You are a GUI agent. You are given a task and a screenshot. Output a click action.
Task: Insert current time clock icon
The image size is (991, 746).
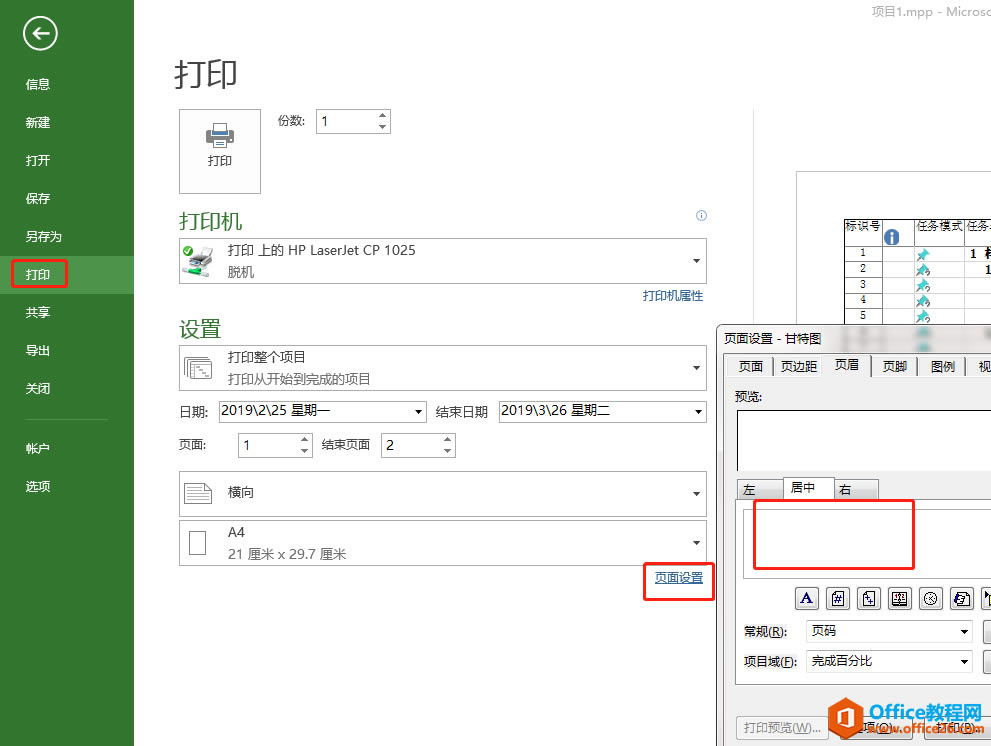930,598
